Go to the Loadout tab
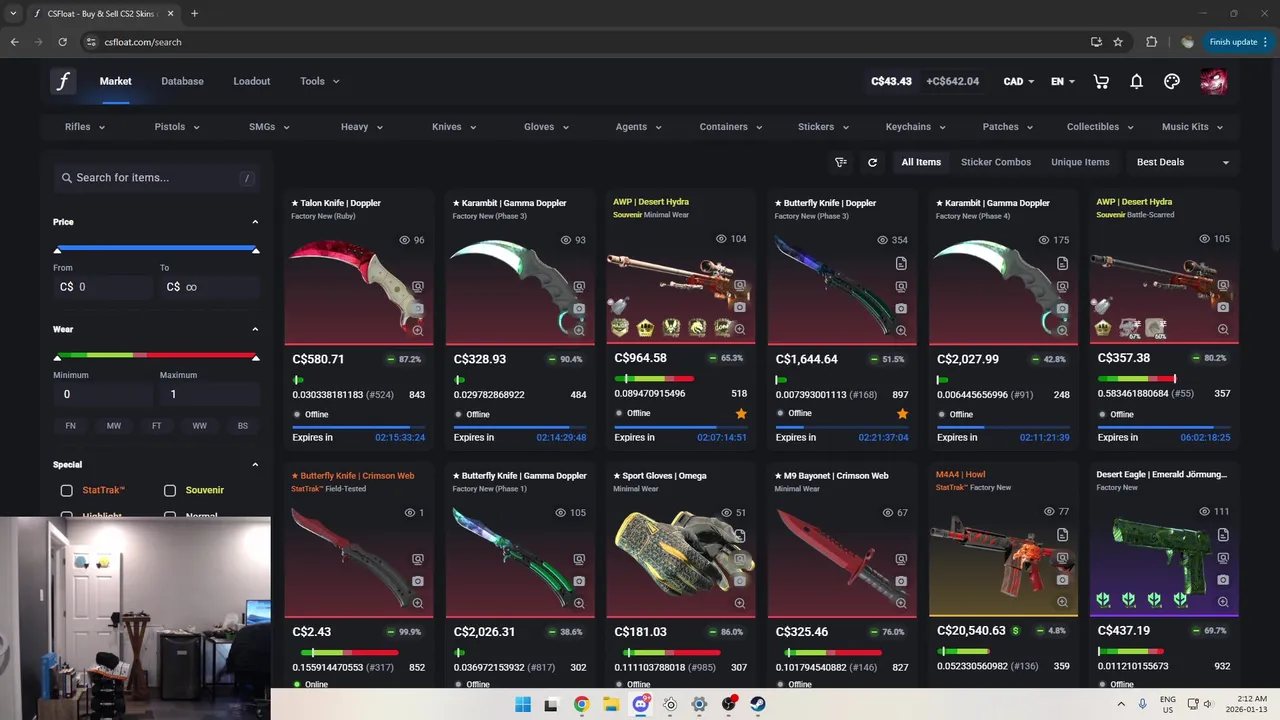1280x720 pixels. click(252, 81)
